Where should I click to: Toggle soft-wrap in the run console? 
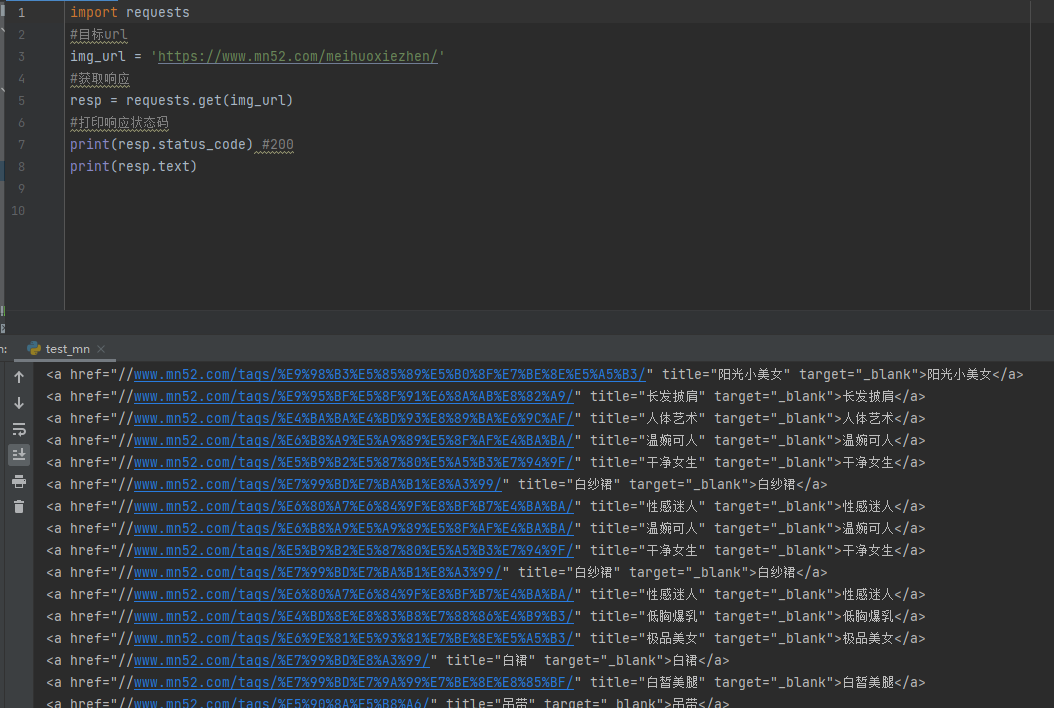(x=19, y=429)
